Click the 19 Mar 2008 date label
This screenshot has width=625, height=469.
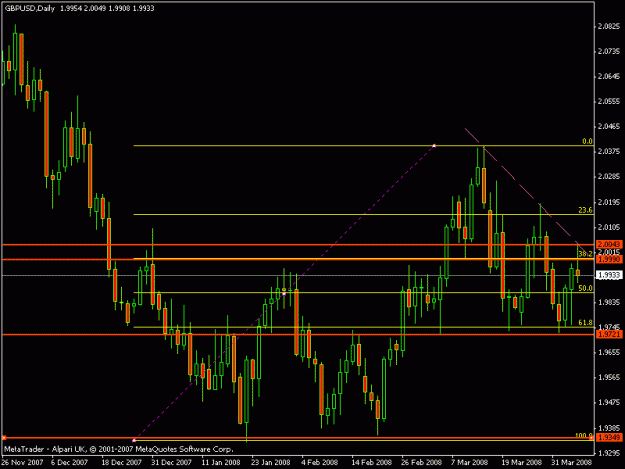click(522, 462)
